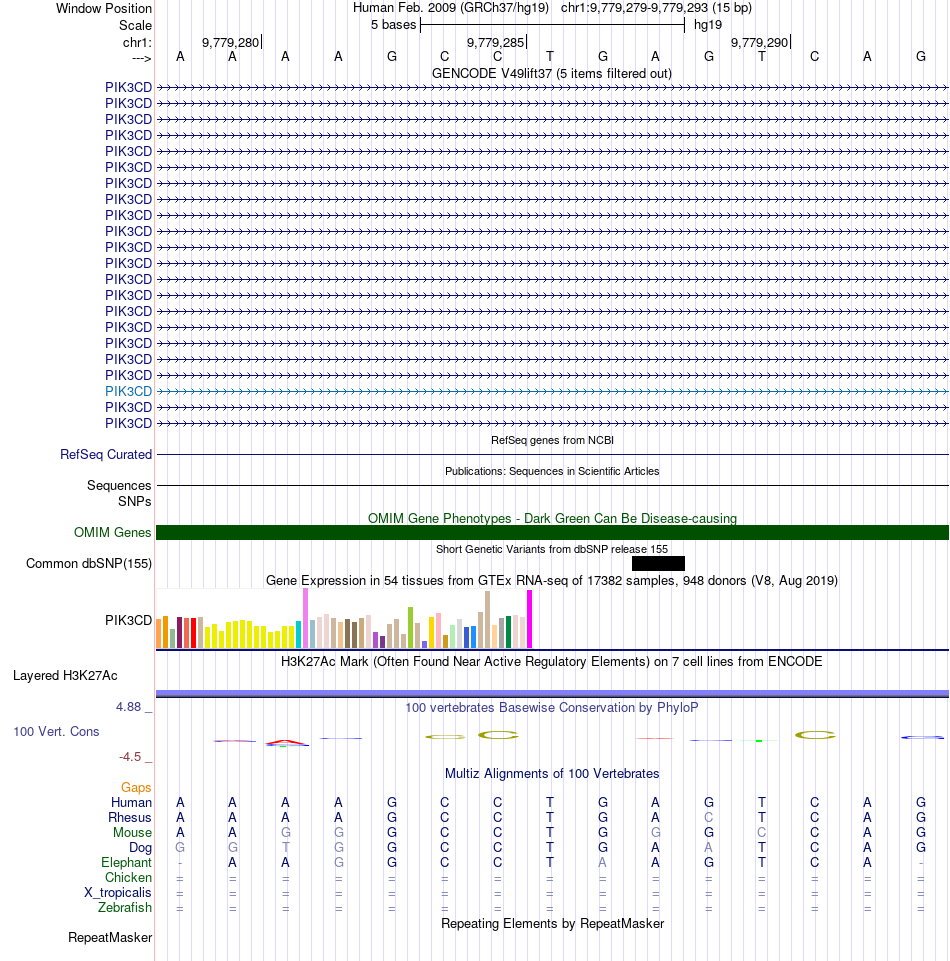This screenshot has height=961, width=950.
Task: Click the tallest tan GTEx expression bar
Action: (487, 620)
